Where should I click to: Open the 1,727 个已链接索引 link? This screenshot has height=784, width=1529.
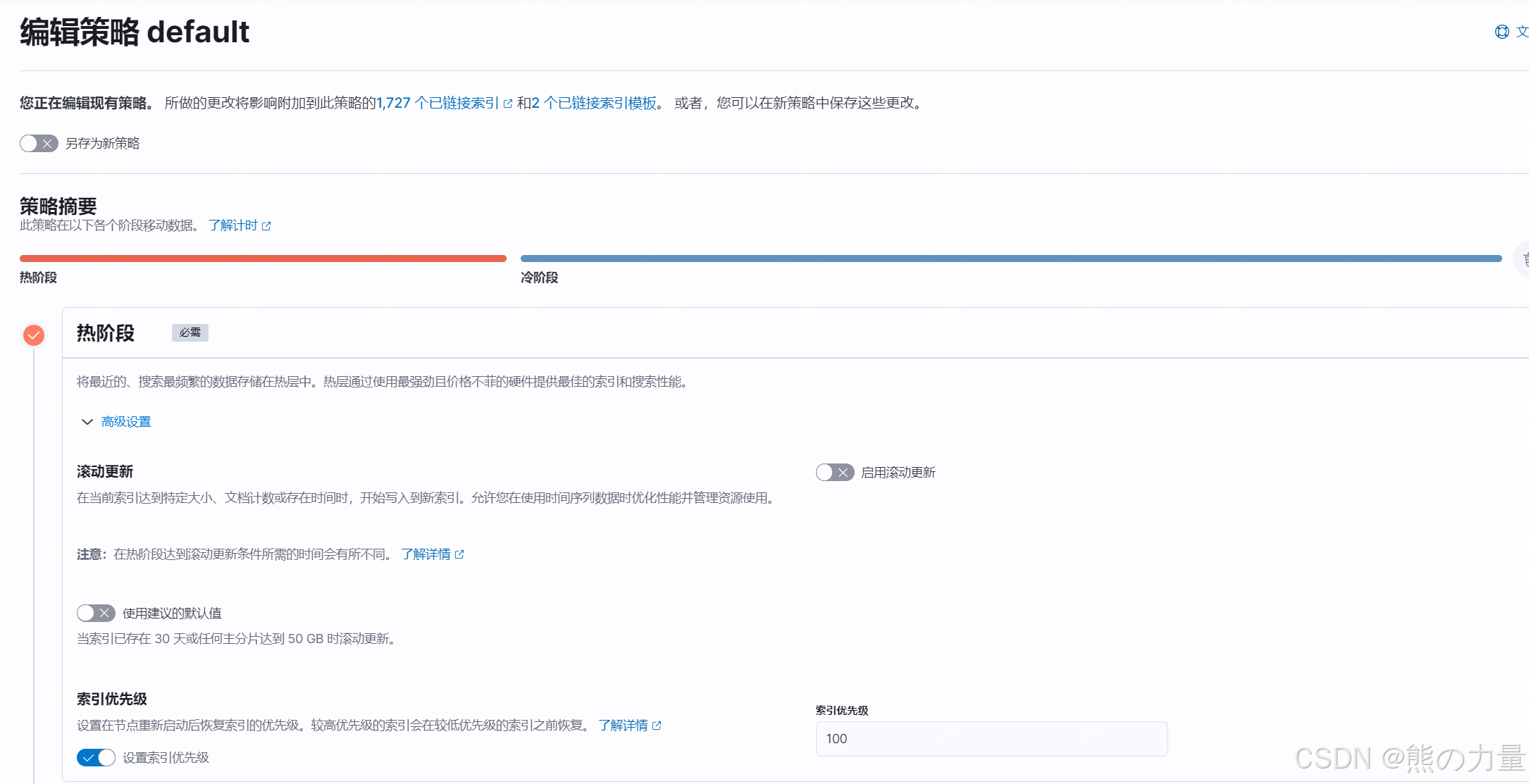tap(437, 104)
